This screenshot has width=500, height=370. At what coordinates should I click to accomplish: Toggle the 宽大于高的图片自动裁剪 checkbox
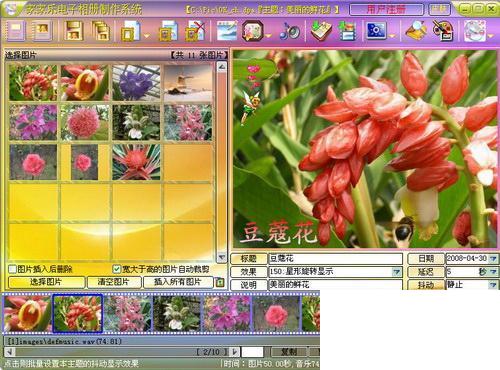(116, 269)
